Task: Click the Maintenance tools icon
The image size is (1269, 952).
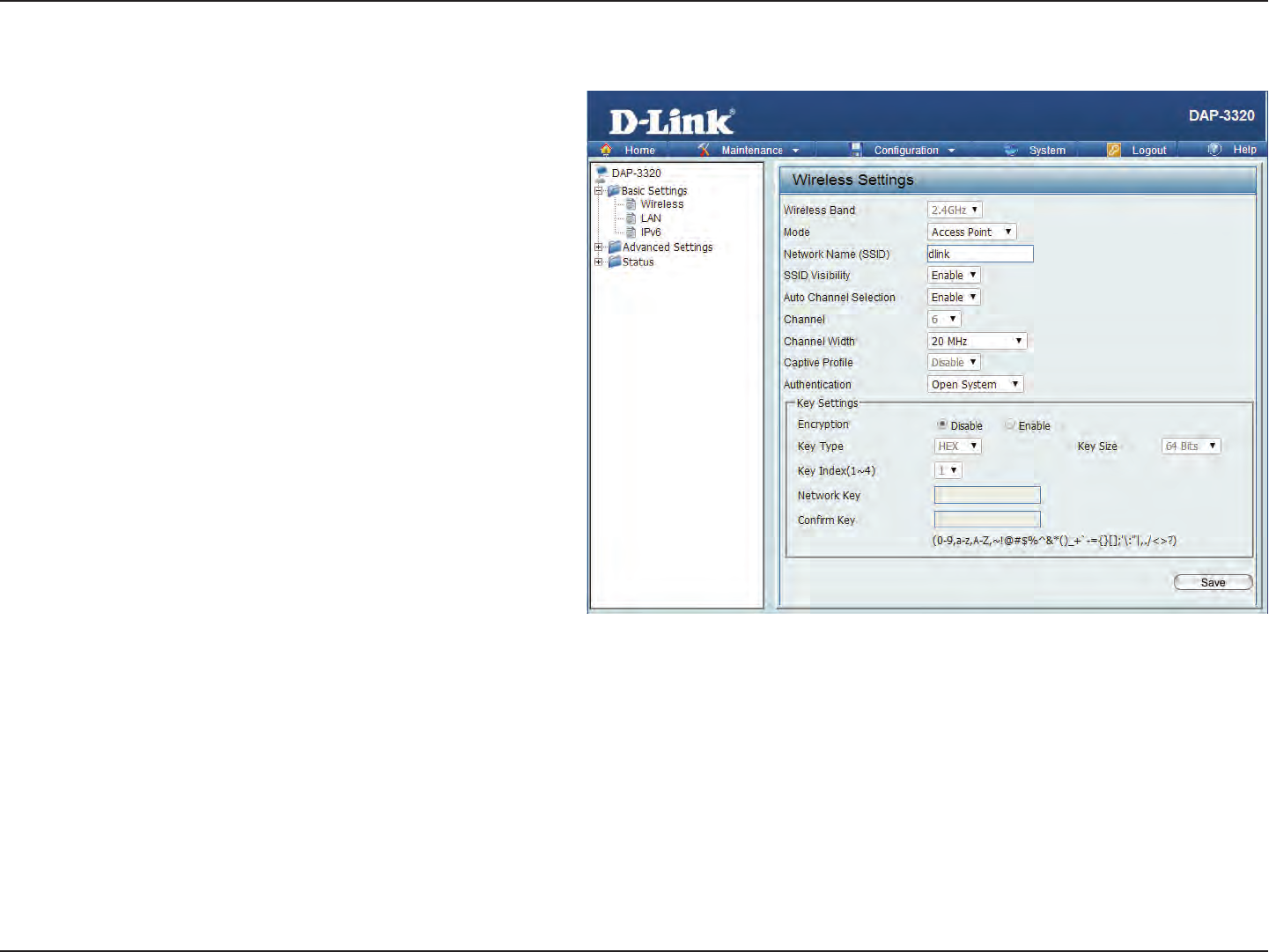Action: coord(704,150)
